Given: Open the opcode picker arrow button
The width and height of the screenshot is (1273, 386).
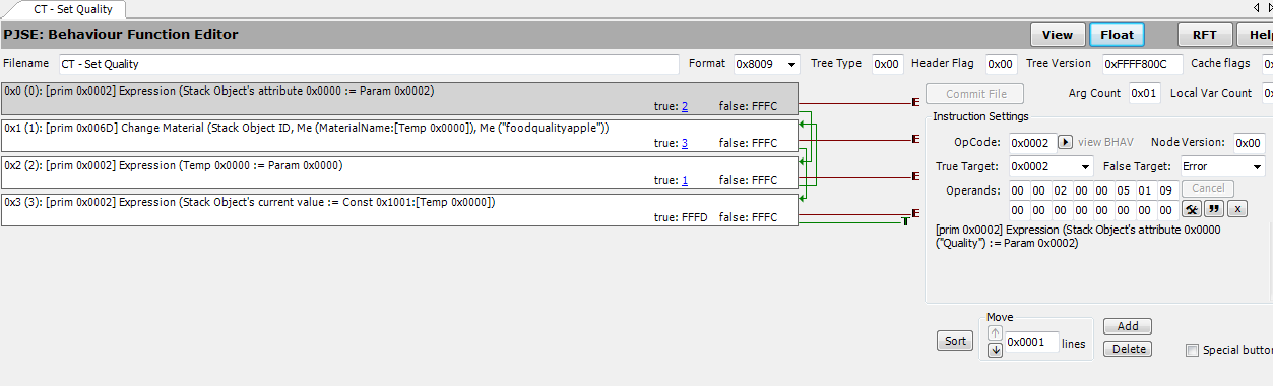Looking at the screenshot, I should 1065,142.
